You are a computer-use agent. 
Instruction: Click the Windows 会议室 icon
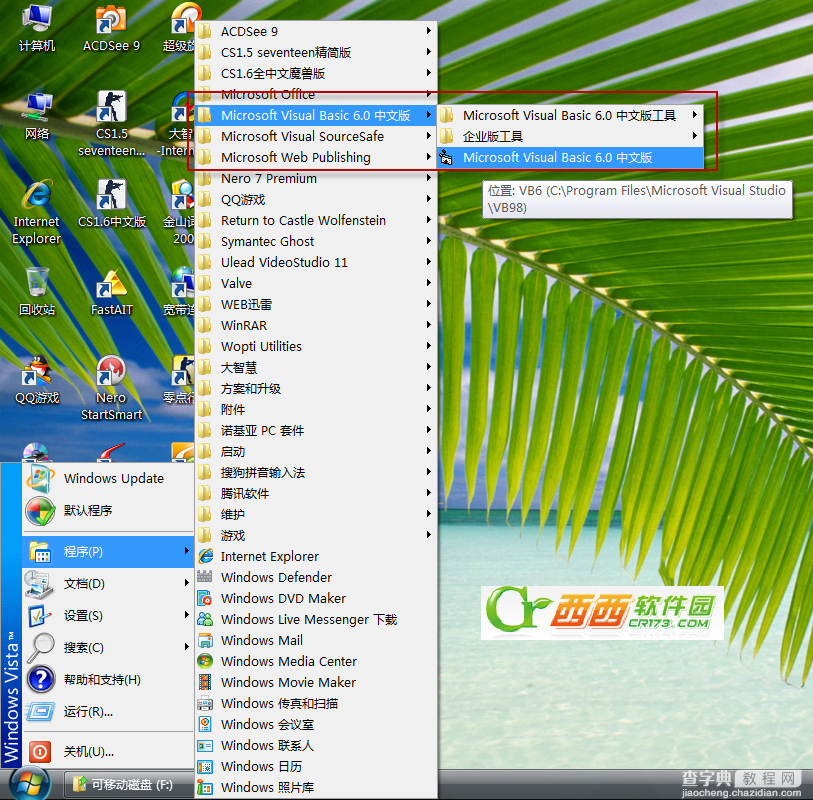coord(205,724)
